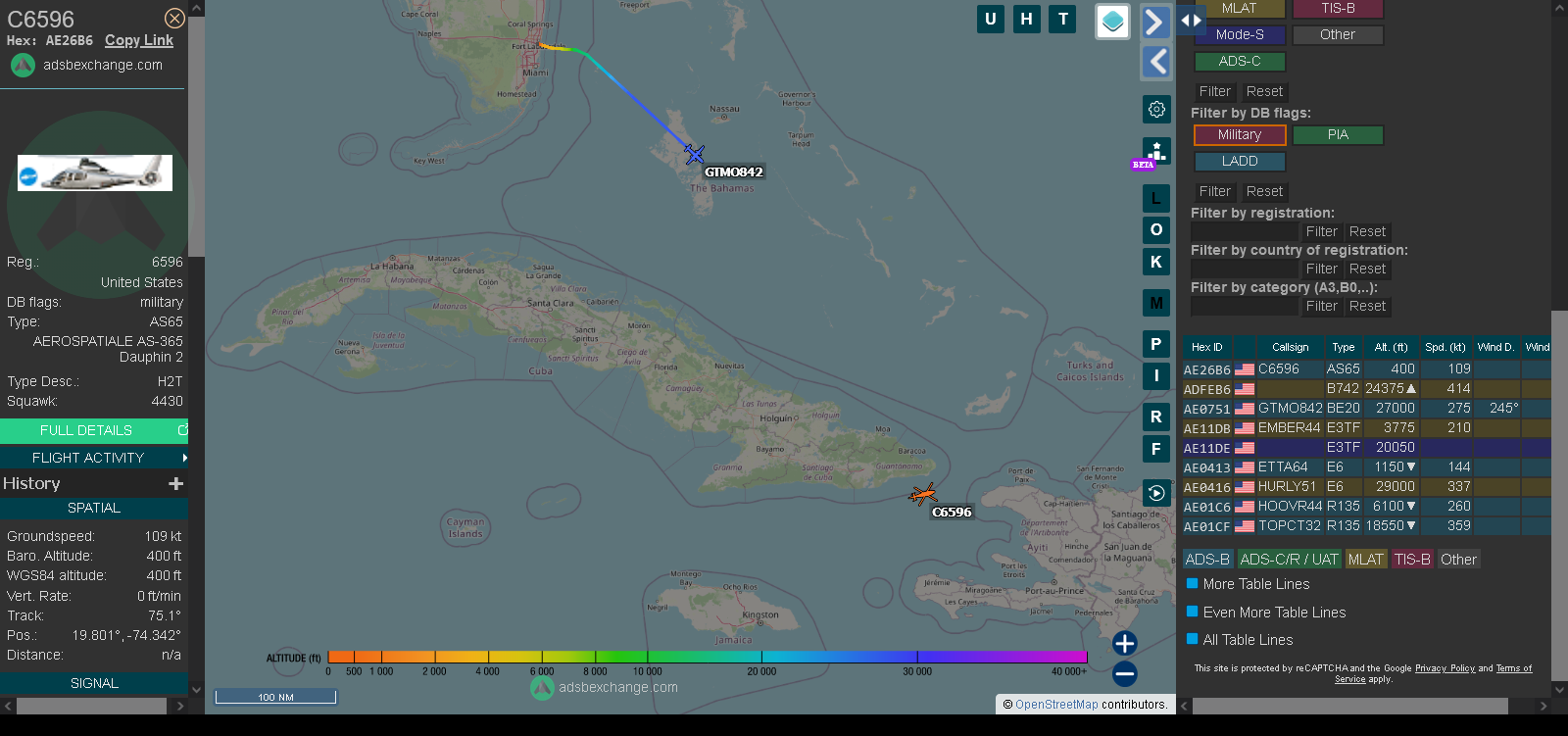Sort table by Wind D. column
This screenshot has height=736, width=1568.
coord(1495,347)
